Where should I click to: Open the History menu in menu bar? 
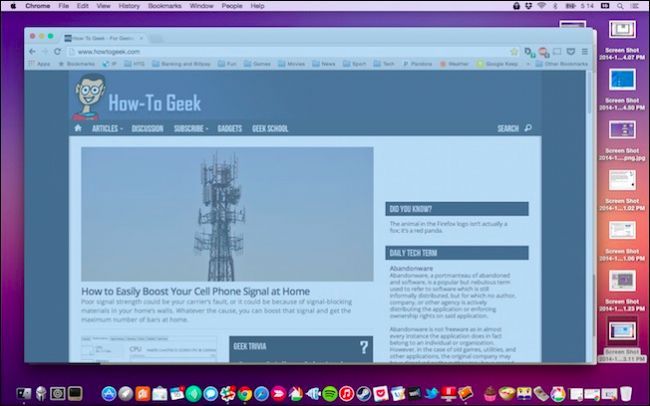point(129,6)
